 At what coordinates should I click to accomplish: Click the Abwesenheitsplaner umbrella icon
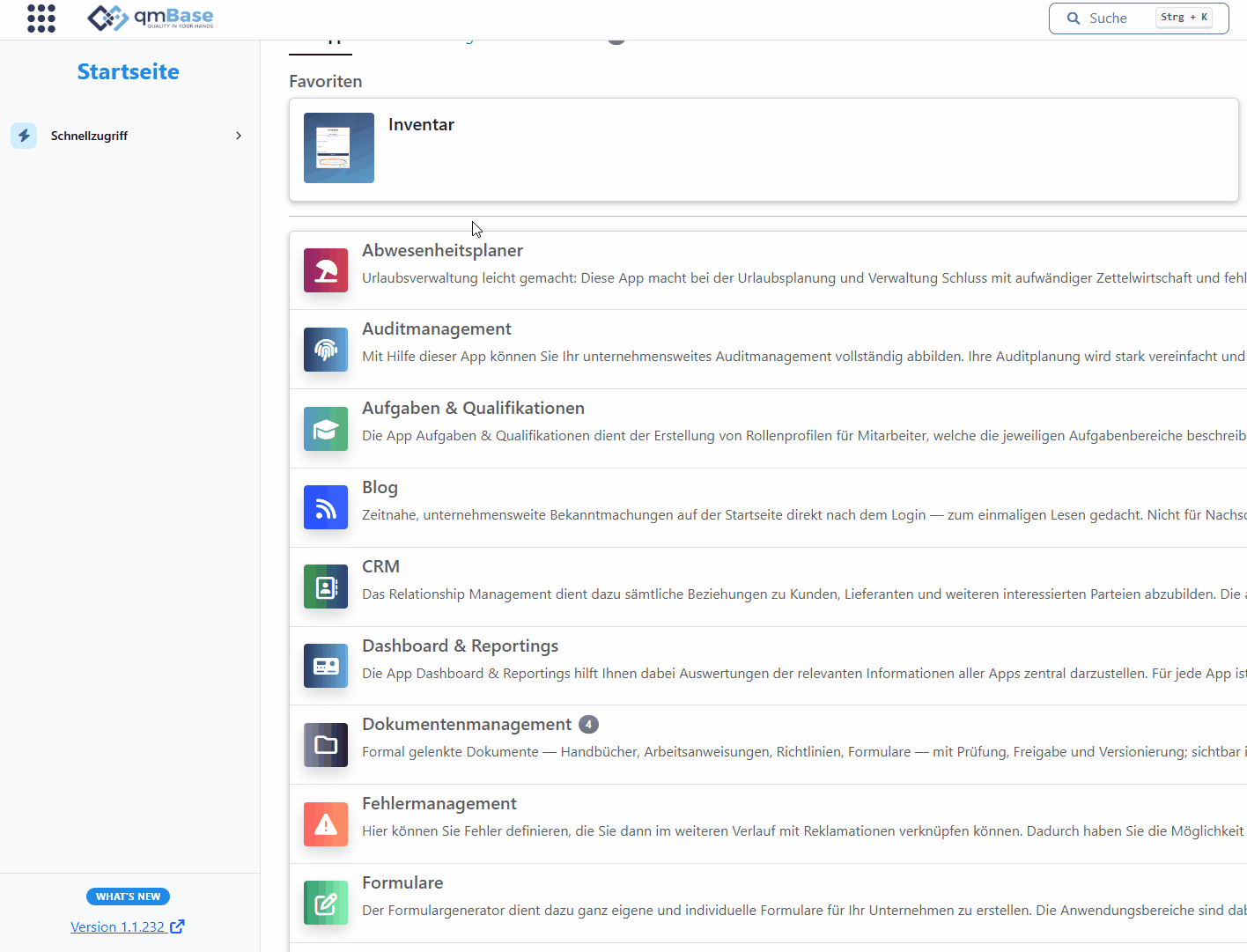pos(326,269)
